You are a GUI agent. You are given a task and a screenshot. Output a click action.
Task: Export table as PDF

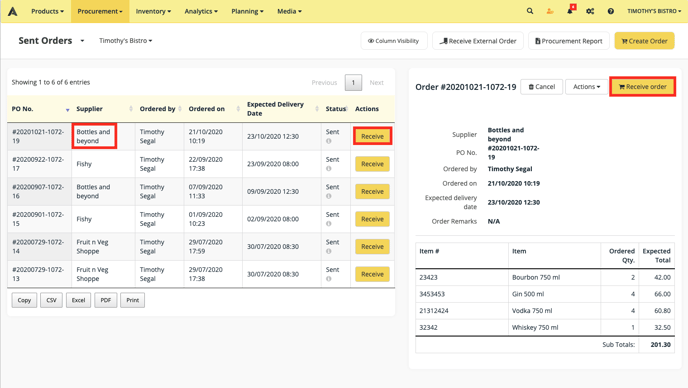tap(106, 300)
